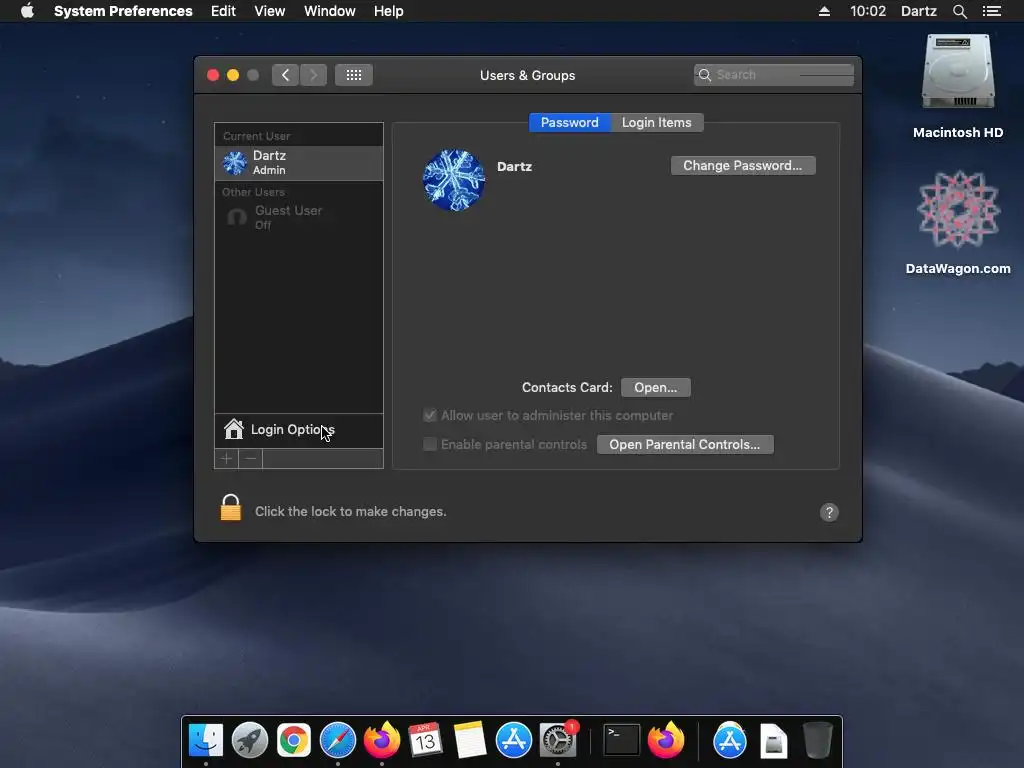Click the red close window button
This screenshot has width=1024, height=768.
[x=213, y=75]
